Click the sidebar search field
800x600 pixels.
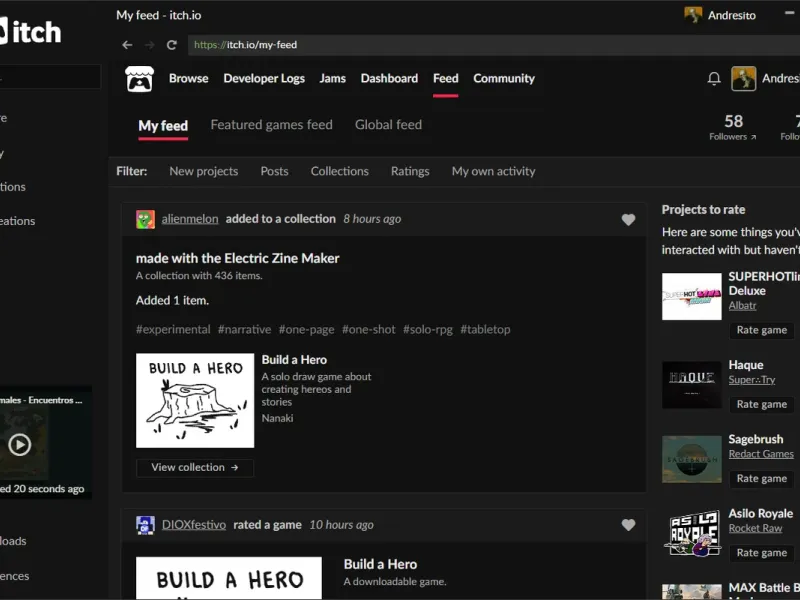(50, 77)
